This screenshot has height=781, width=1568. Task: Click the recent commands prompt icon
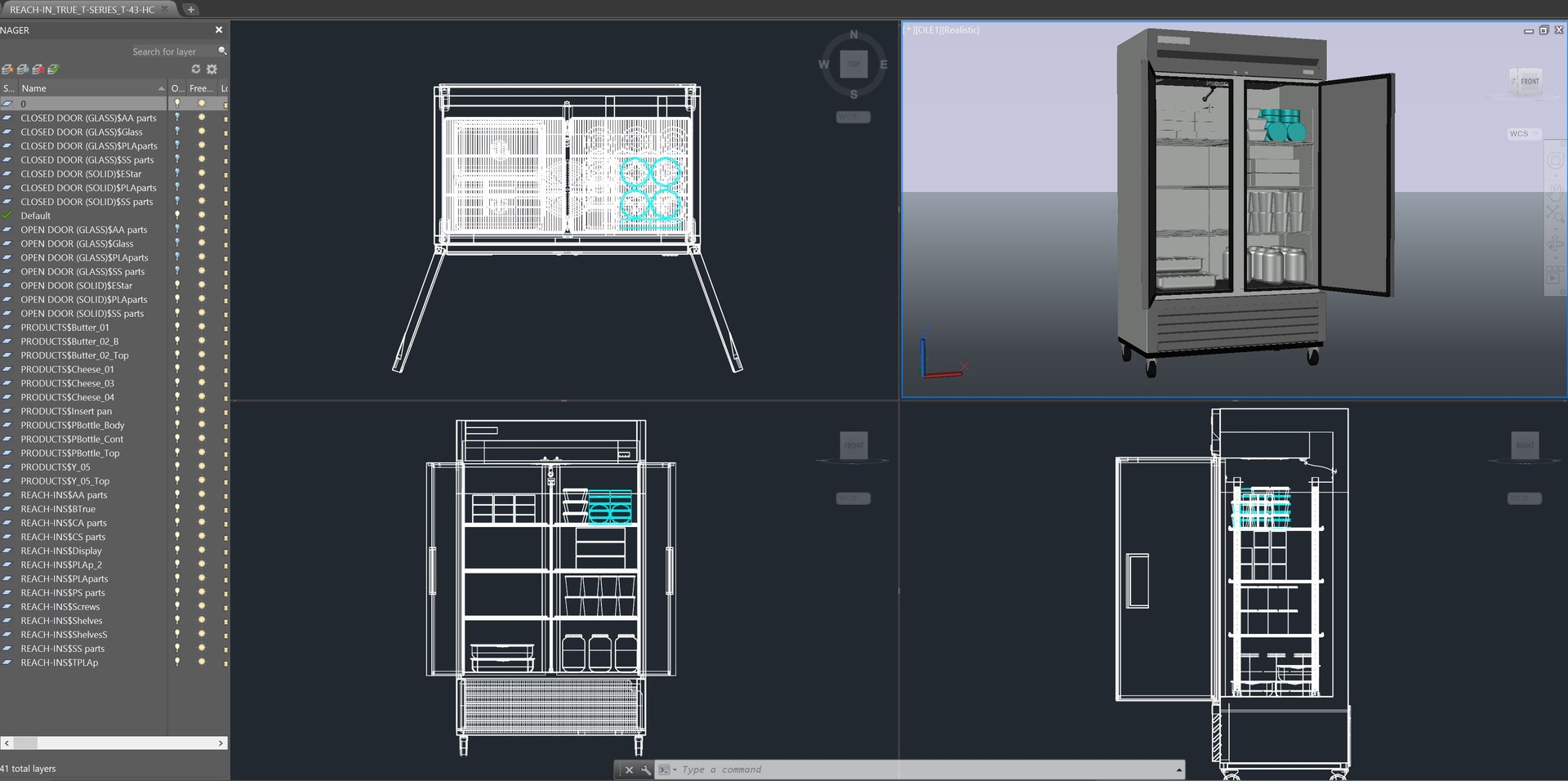point(665,770)
